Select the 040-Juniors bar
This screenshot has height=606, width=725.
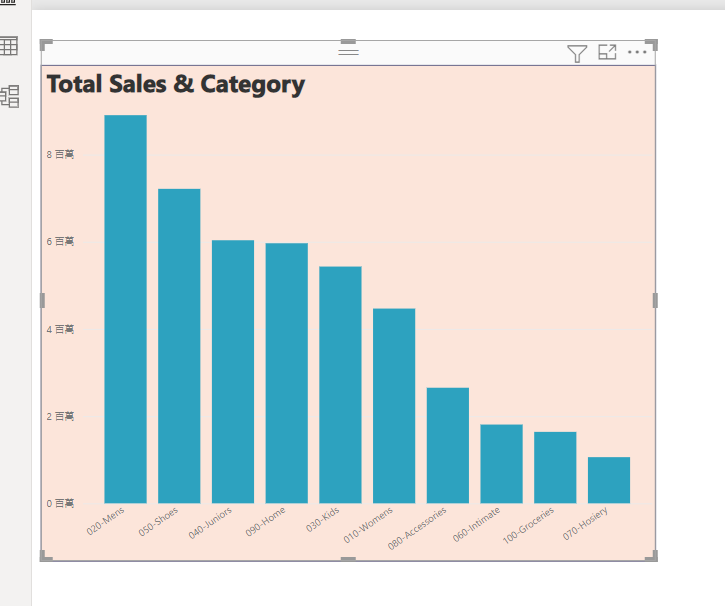pos(233,372)
